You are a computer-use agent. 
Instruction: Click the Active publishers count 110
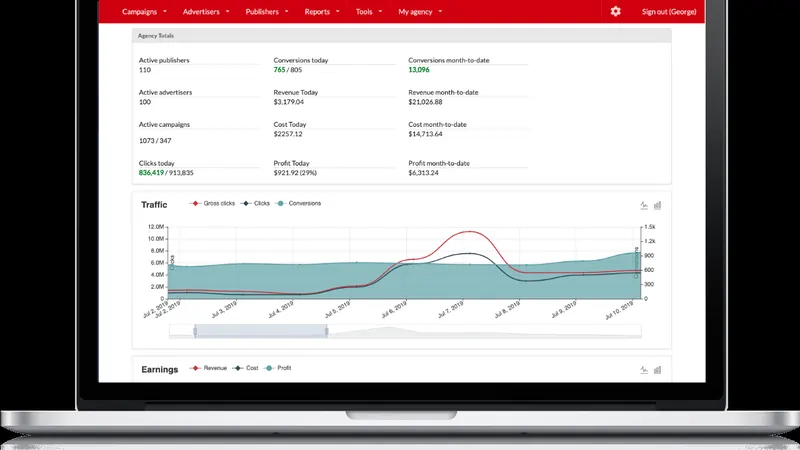(x=145, y=70)
